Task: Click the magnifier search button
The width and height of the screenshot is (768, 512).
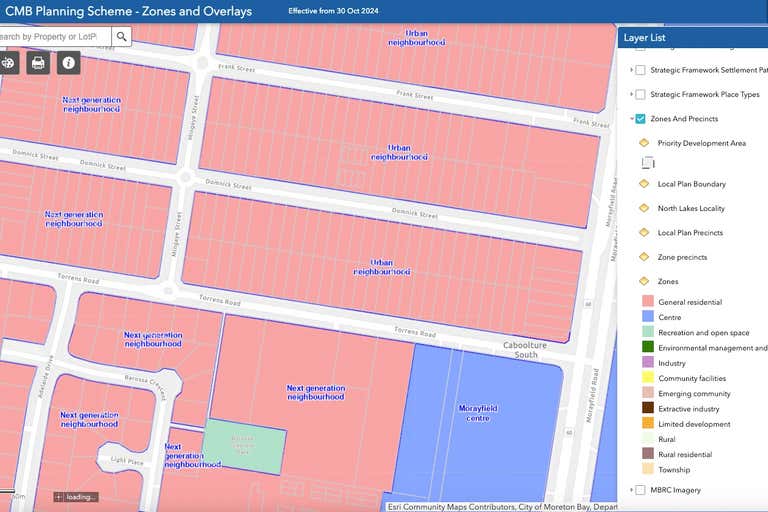Action: click(121, 37)
